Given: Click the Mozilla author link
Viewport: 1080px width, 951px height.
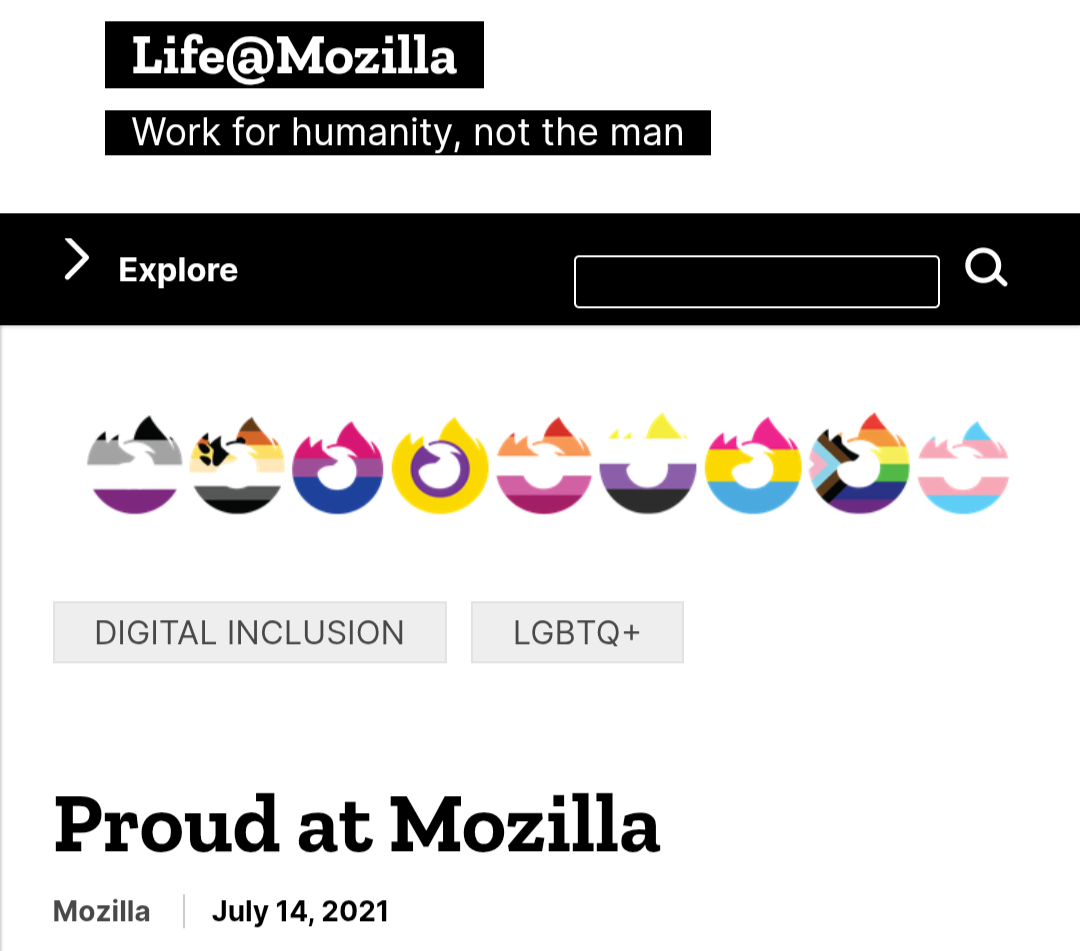Looking at the screenshot, I should coord(101,911).
